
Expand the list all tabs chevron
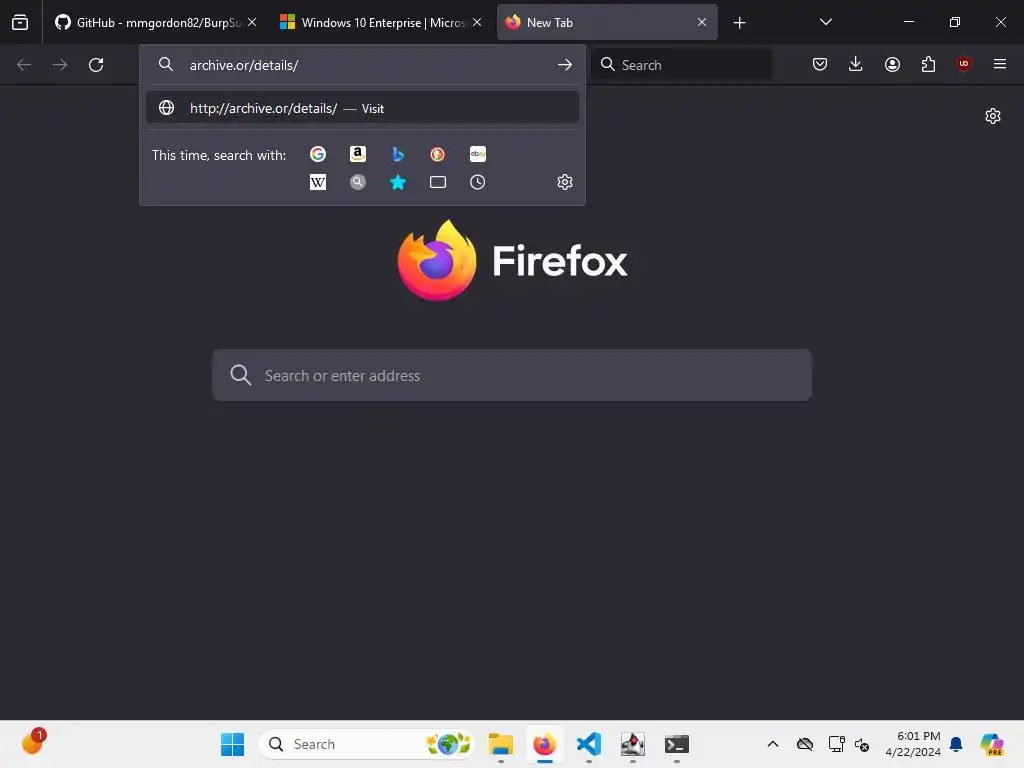click(825, 22)
